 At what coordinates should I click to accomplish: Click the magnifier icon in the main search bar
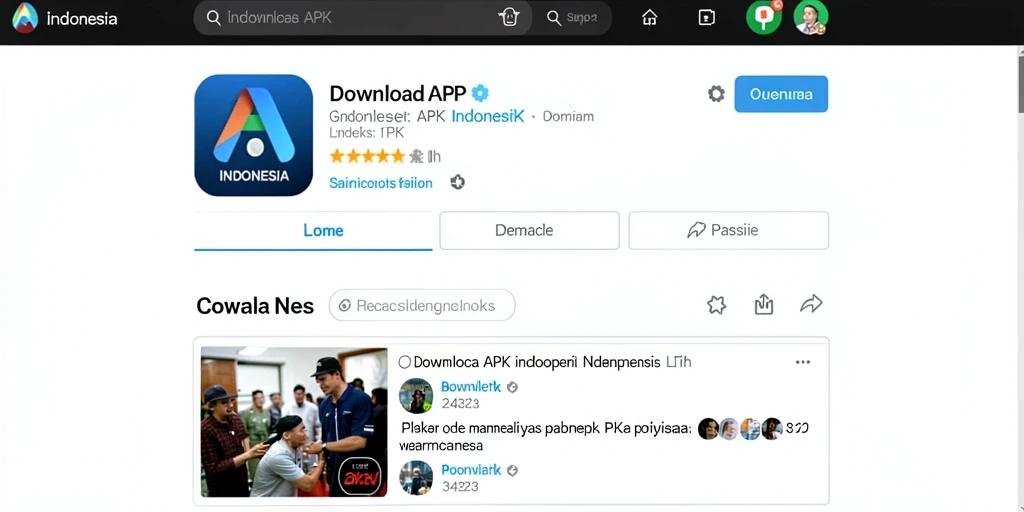pos(214,18)
